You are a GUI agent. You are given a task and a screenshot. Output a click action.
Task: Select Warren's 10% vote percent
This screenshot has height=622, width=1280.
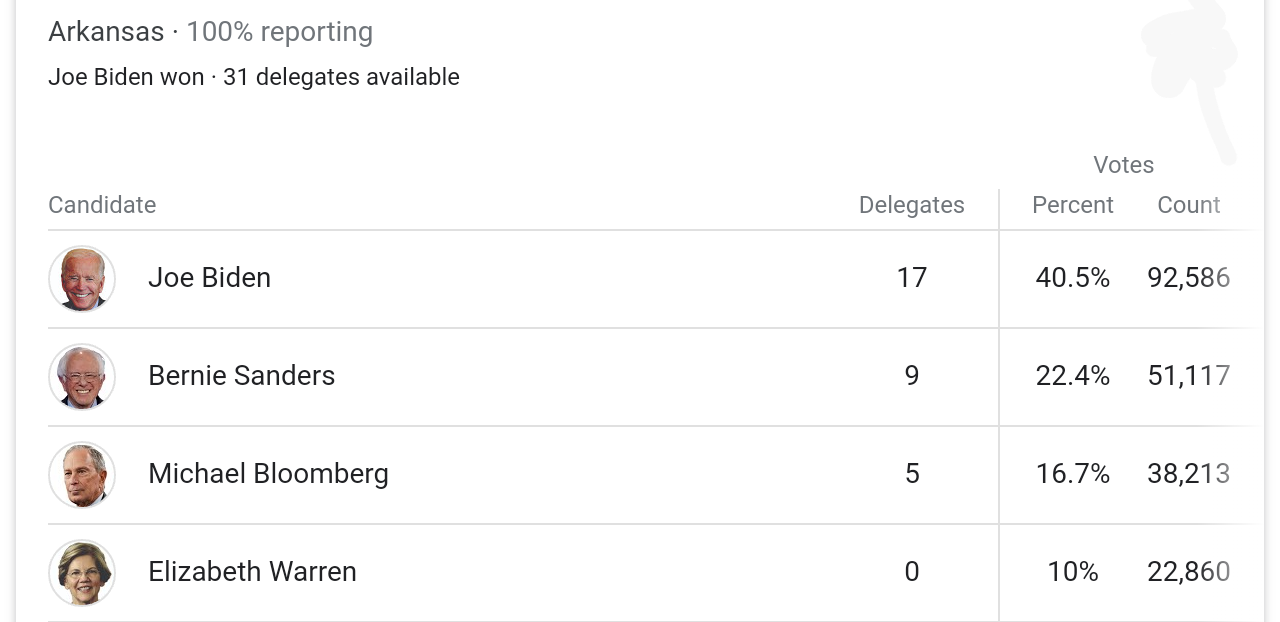point(1072,571)
